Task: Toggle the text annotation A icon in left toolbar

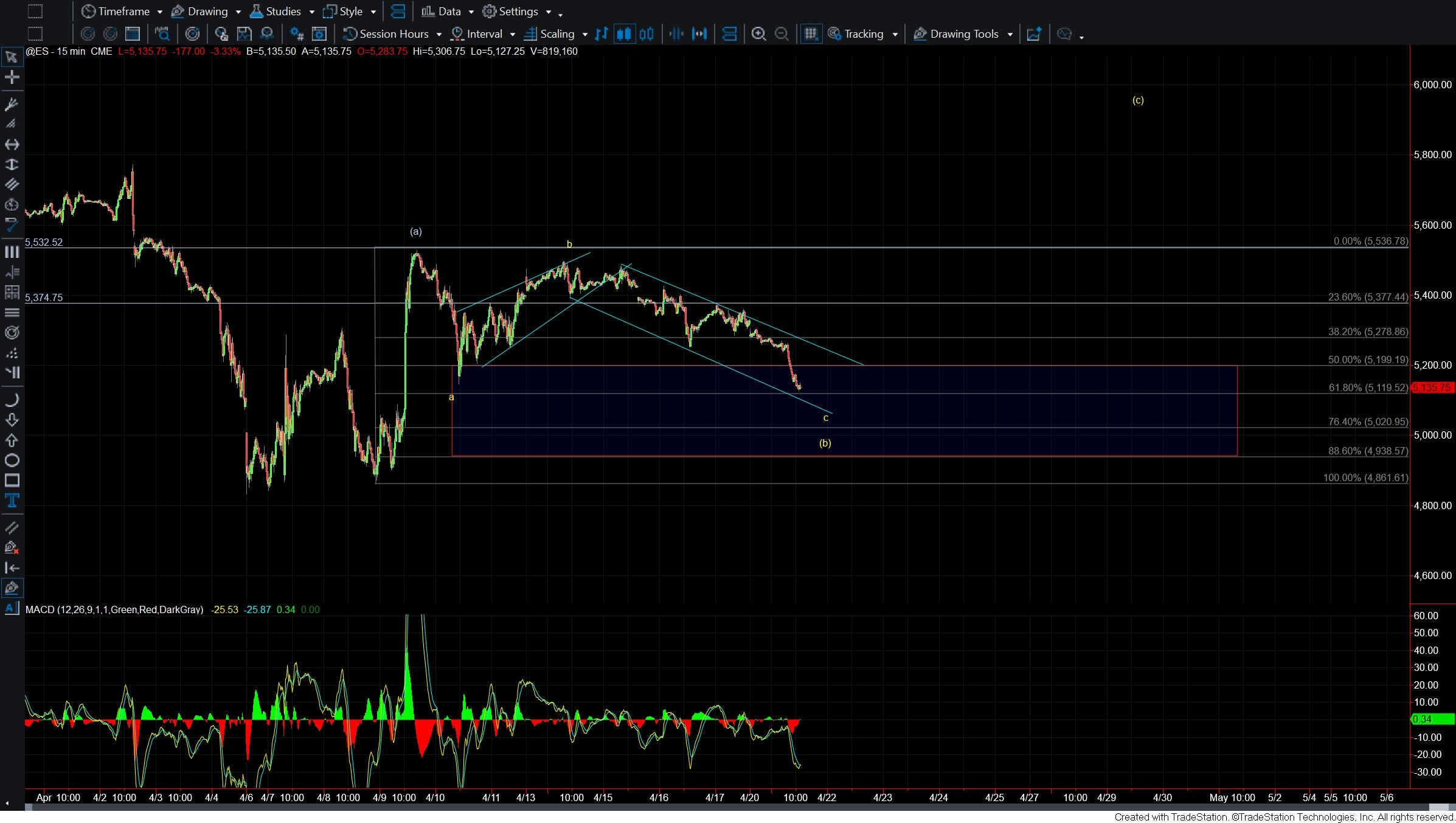Action: click(x=12, y=608)
